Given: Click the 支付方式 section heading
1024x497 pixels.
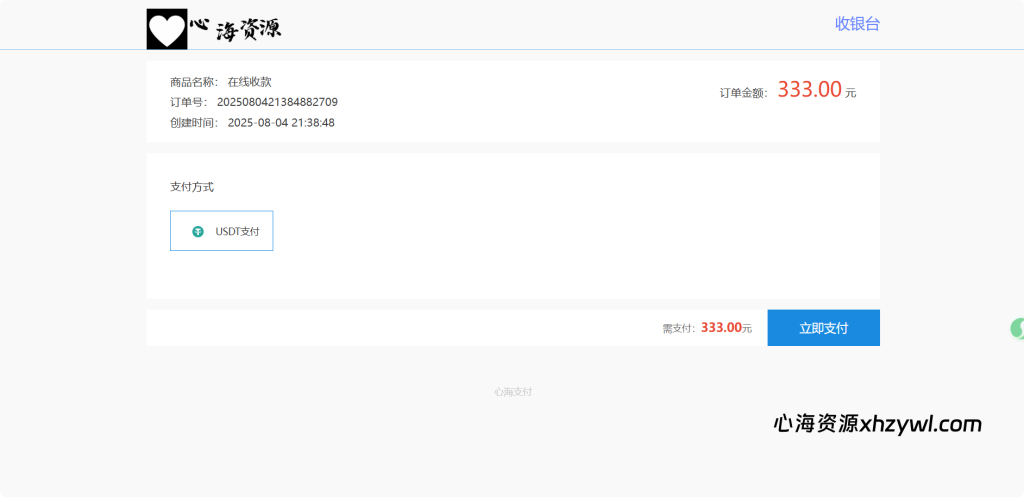Looking at the screenshot, I should click(192, 187).
